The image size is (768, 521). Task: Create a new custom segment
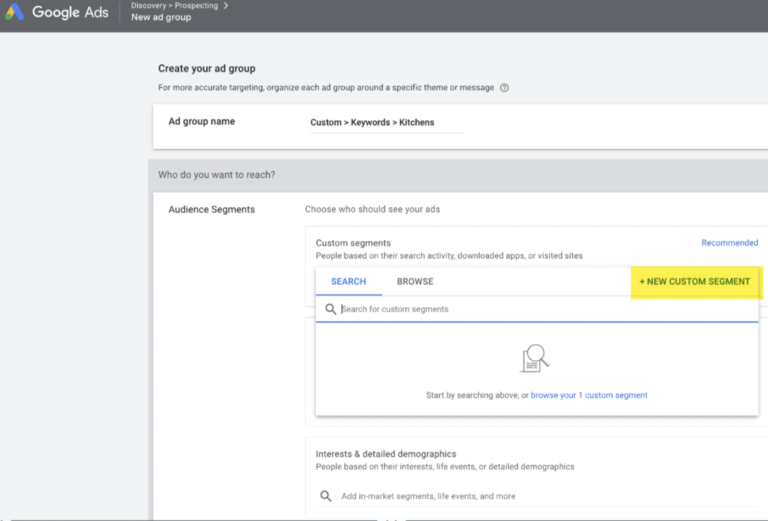point(694,282)
